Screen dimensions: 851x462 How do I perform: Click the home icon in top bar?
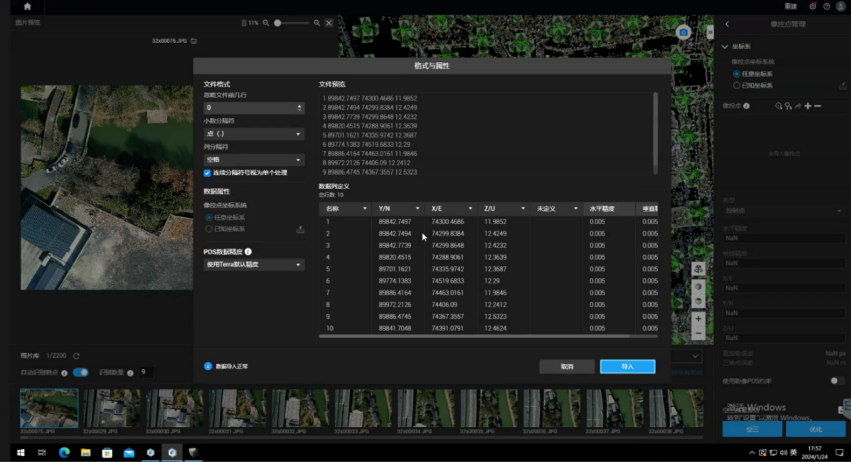[27, 7]
